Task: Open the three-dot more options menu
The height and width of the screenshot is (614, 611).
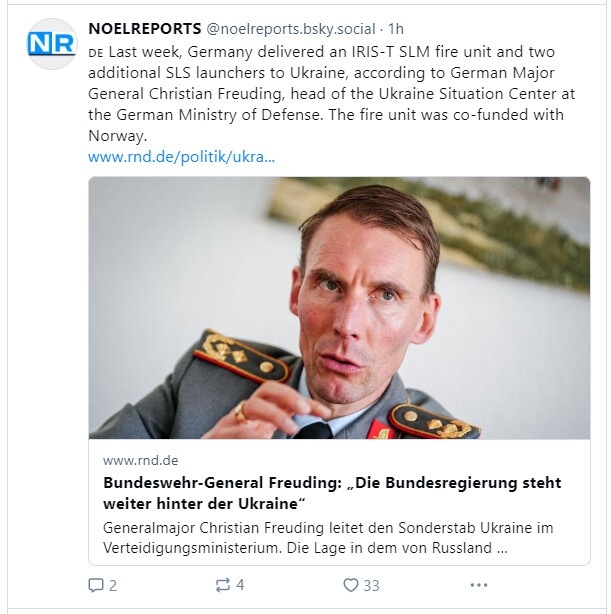Action: coord(479,585)
